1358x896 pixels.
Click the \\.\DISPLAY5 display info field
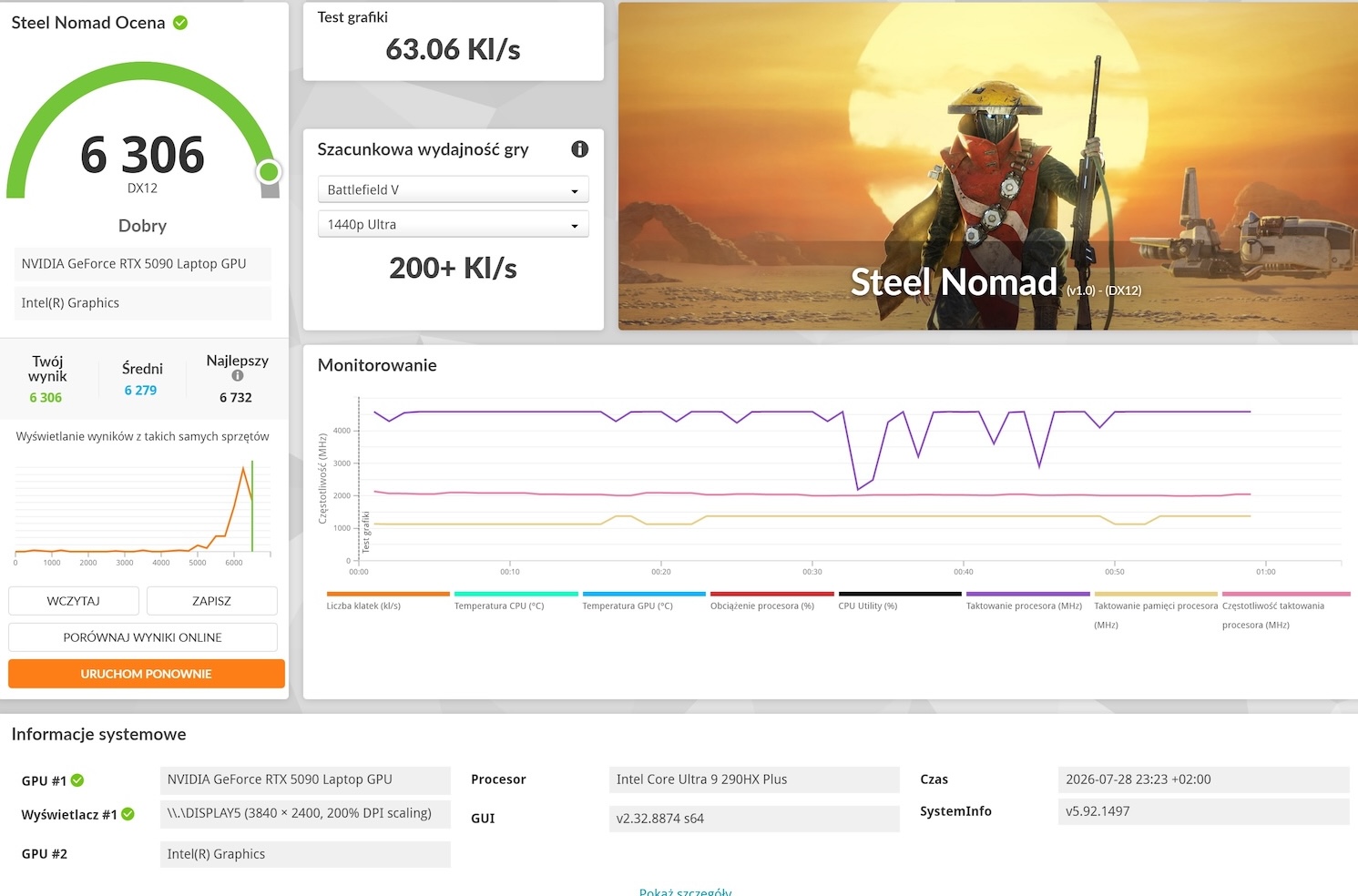click(305, 814)
